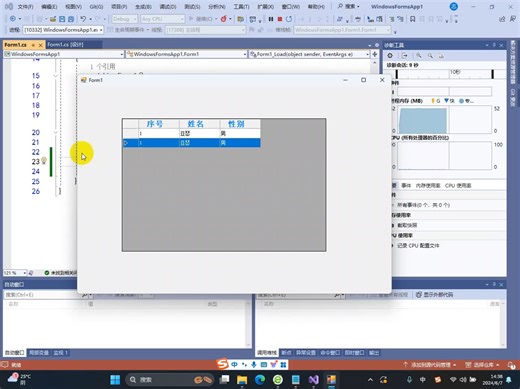The width and height of the screenshot is (520, 389).
Task: Open File Explorer from the taskbar
Action: tap(242, 379)
